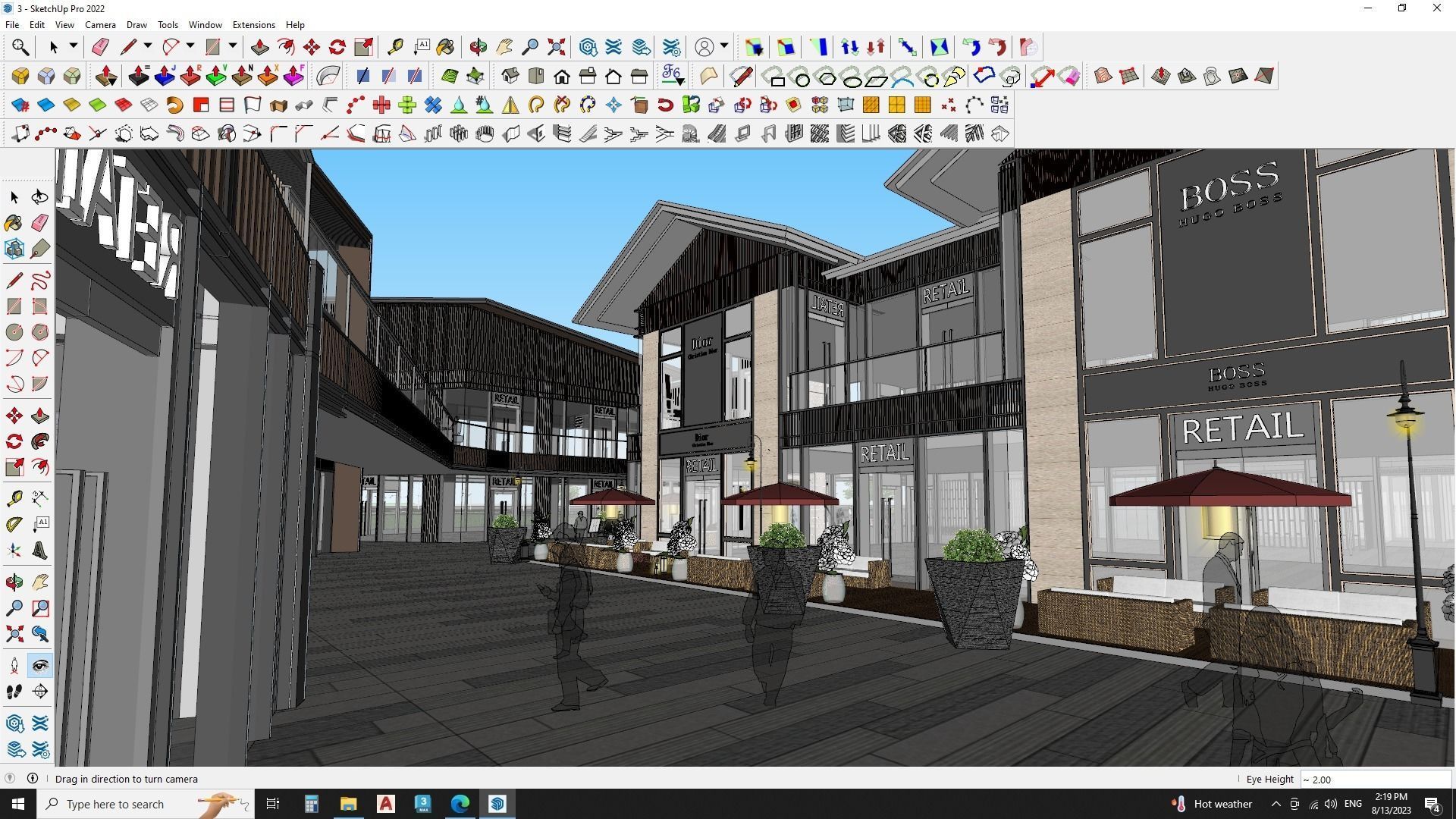This screenshot has height=819, width=1456.
Task: Open the File menu
Action: [x=12, y=25]
